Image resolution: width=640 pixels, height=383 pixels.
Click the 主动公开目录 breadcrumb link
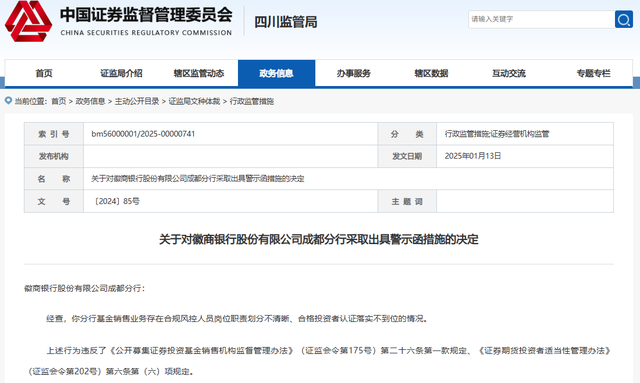pos(137,101)
